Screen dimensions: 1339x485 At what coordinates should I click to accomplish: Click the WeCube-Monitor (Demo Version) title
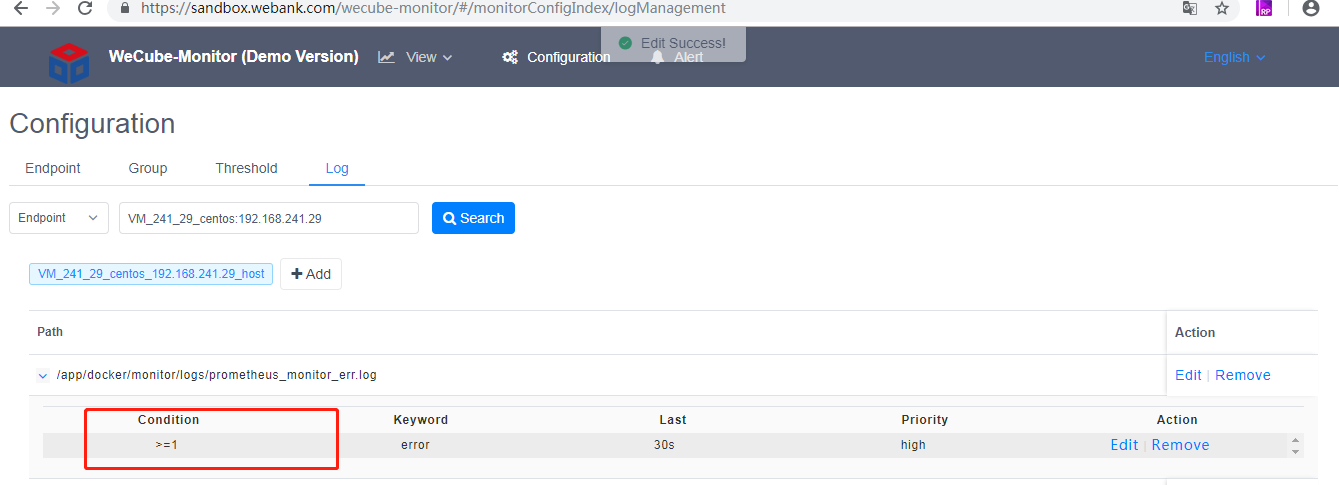click(233, 56)
